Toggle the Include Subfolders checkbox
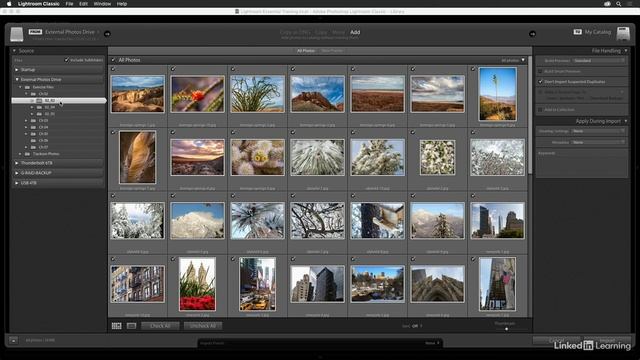This screenshot has height=360, width=640. tap(67, 60)
